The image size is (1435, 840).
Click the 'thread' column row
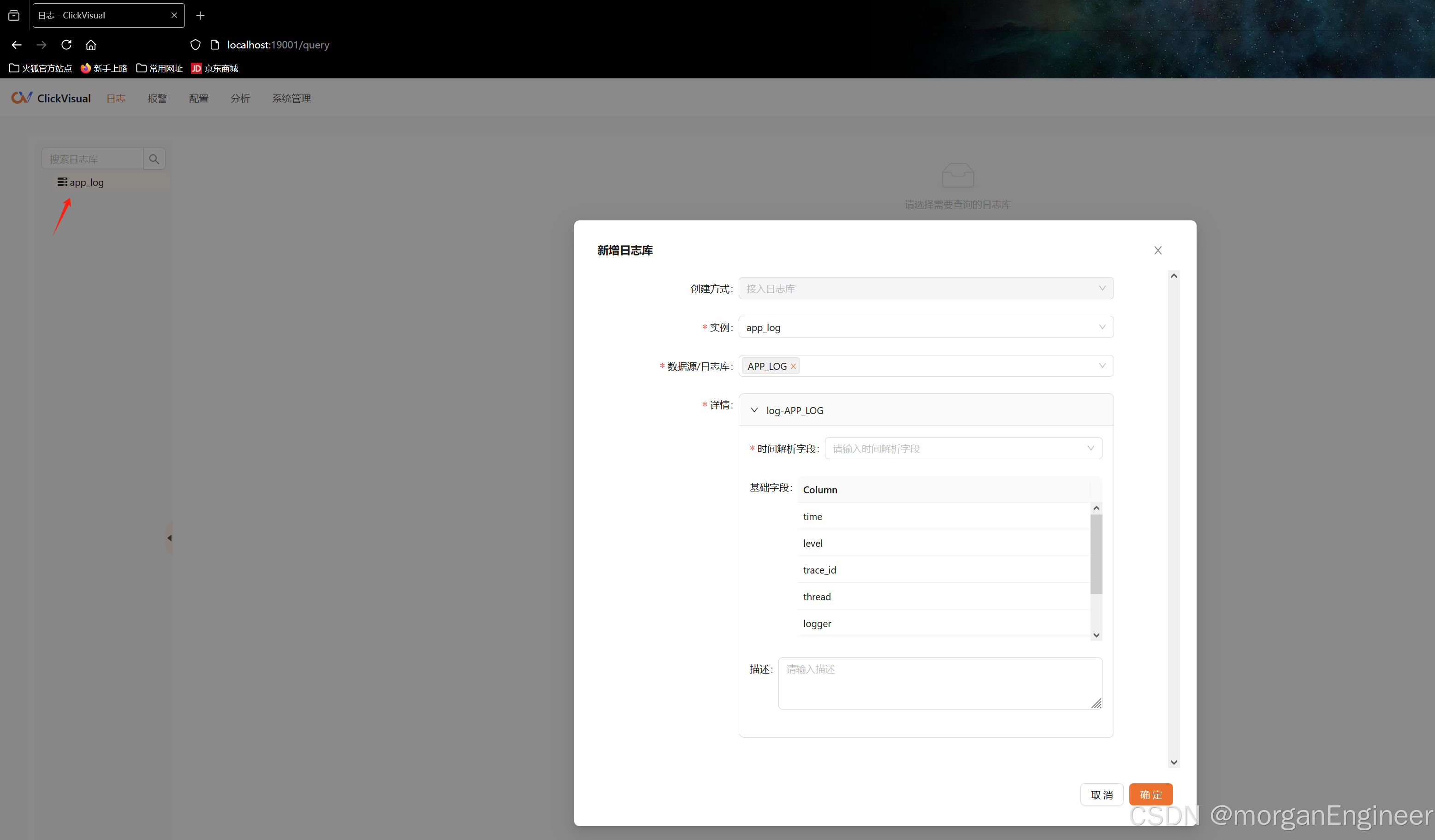click(x=943, y=597)
